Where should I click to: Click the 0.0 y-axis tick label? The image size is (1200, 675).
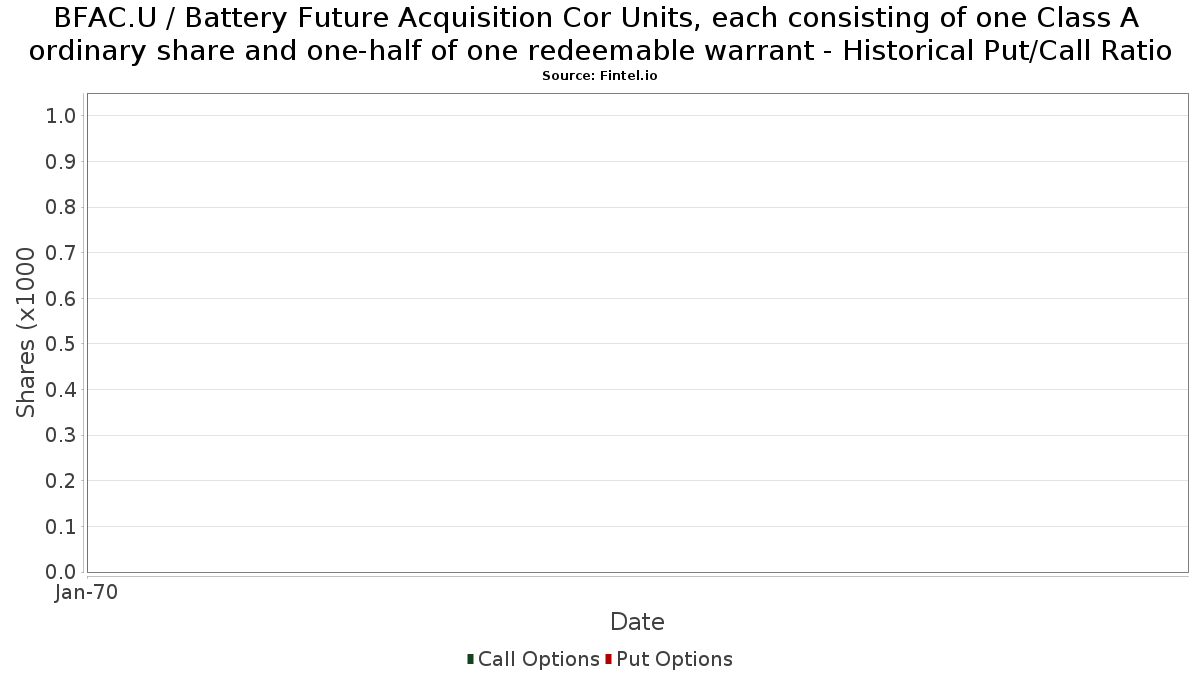[x=61, y=572]
